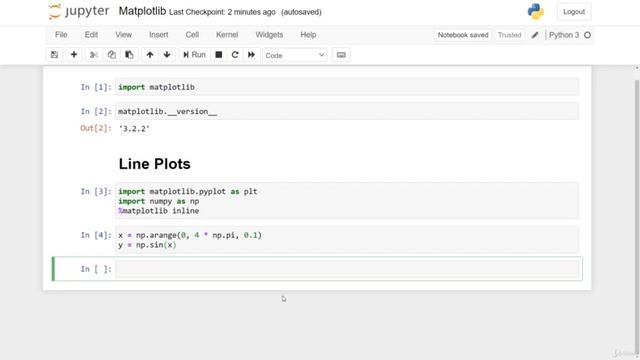640x360 pixels.
Task: Move selected cell up arrow
Action: [150, 55]
